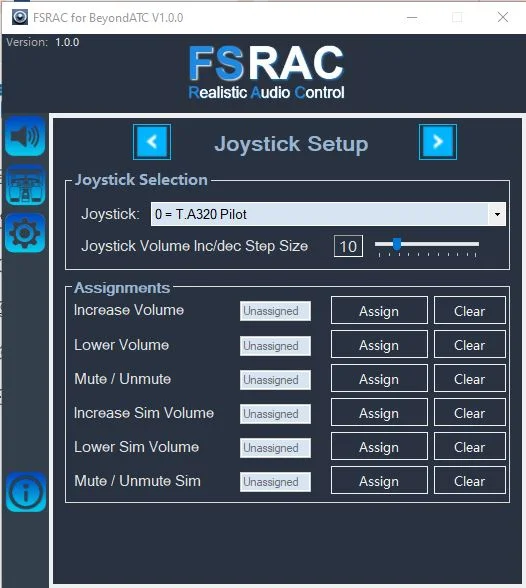Open the gear settings sidebar icon
This screenshot has width=526, height=588.
[x=25, y=233]
